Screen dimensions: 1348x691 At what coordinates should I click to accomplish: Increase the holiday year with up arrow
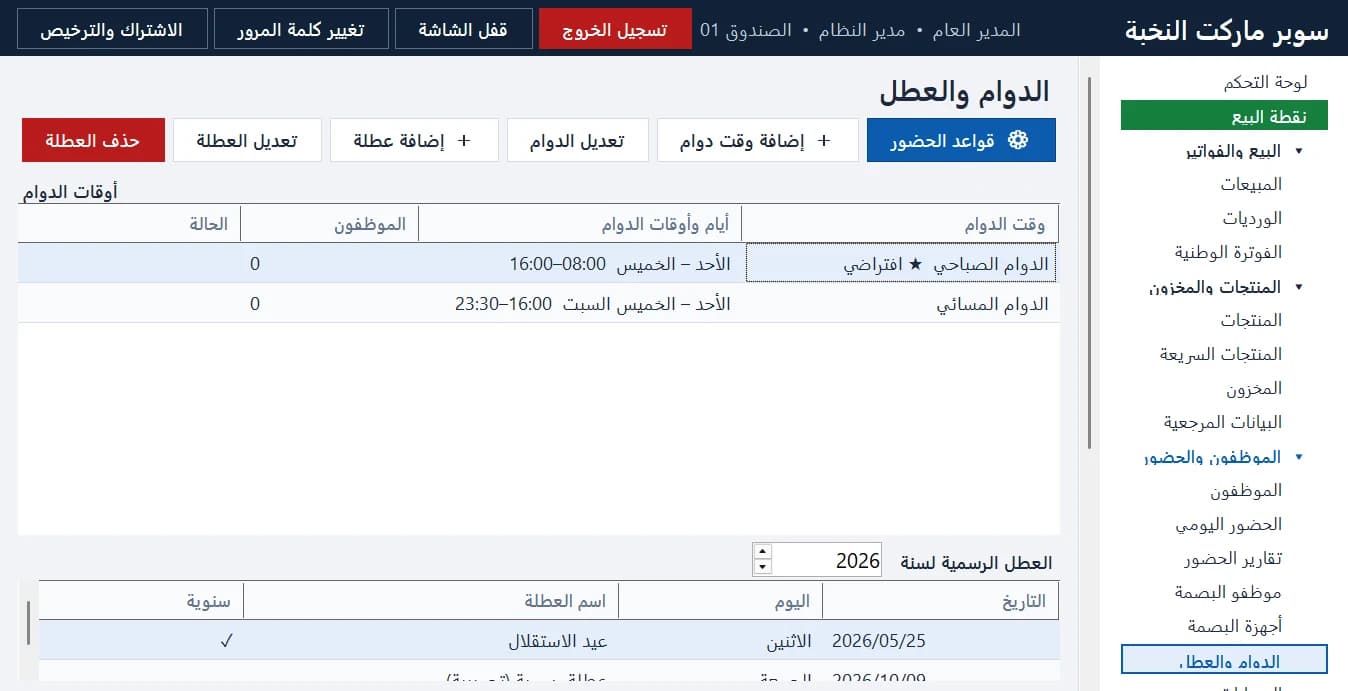(762, 552)
